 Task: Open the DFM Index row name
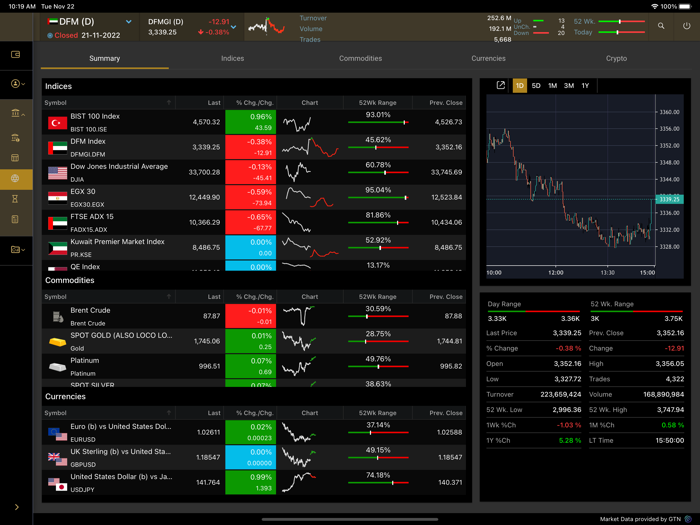pos(88,142)
